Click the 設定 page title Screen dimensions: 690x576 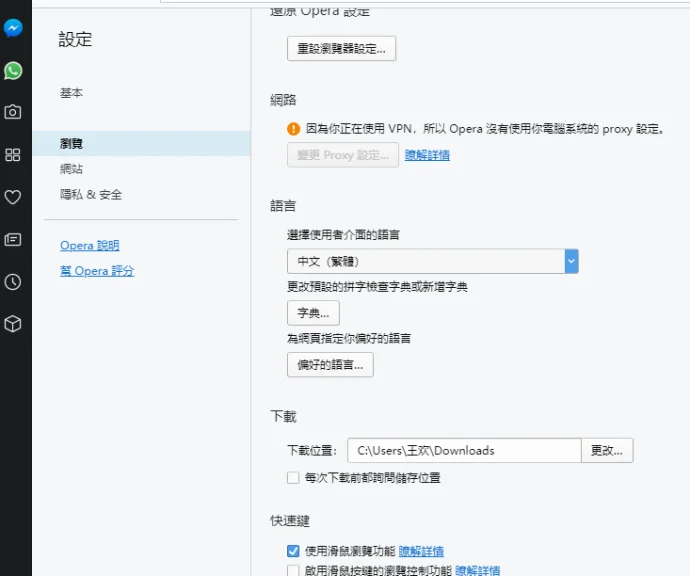75,40
